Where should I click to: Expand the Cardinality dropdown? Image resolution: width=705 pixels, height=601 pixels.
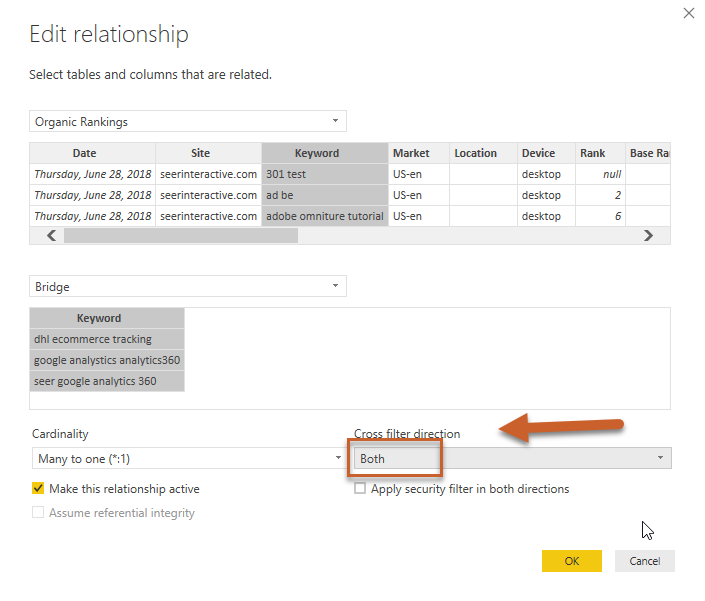click(x=188, y=459)
